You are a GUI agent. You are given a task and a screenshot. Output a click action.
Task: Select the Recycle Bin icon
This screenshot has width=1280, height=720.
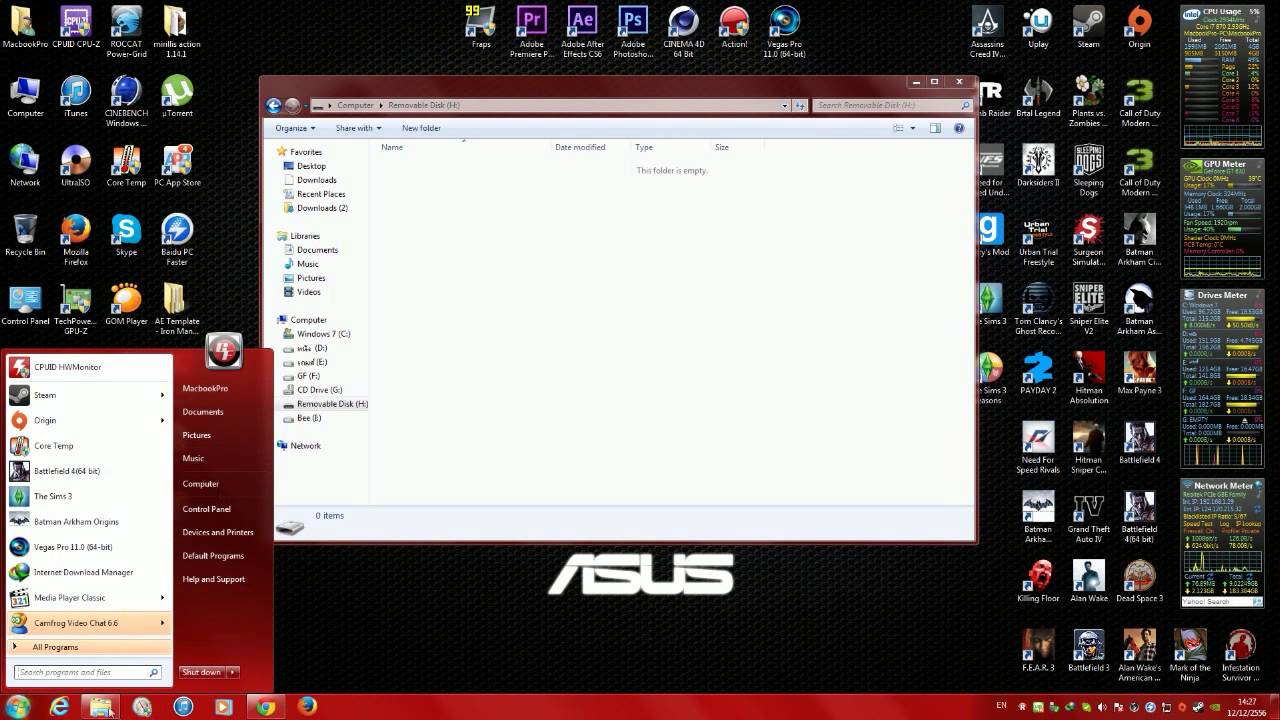click(25, 236)
